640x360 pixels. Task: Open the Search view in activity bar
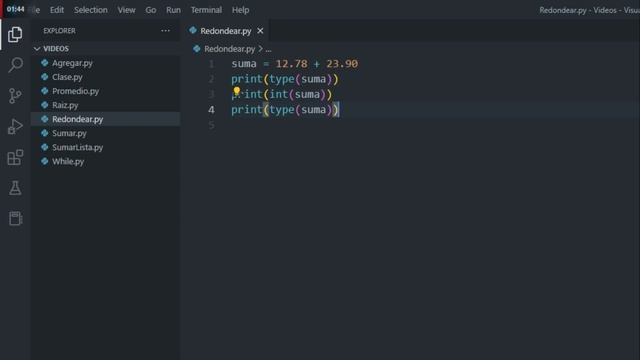coord(15,64)
